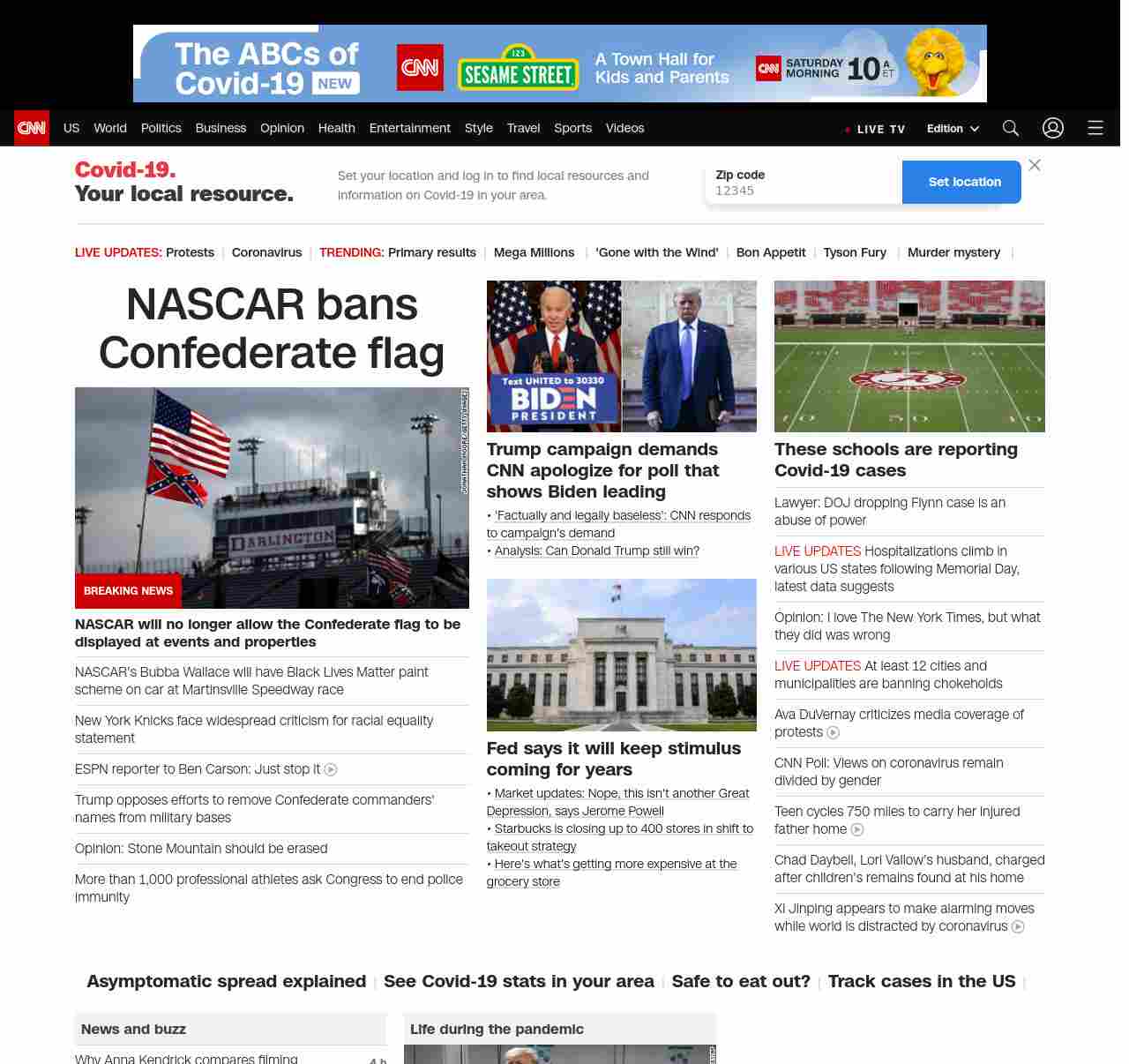Open the Sesame Street town hall ad banner

pos(559,64)
